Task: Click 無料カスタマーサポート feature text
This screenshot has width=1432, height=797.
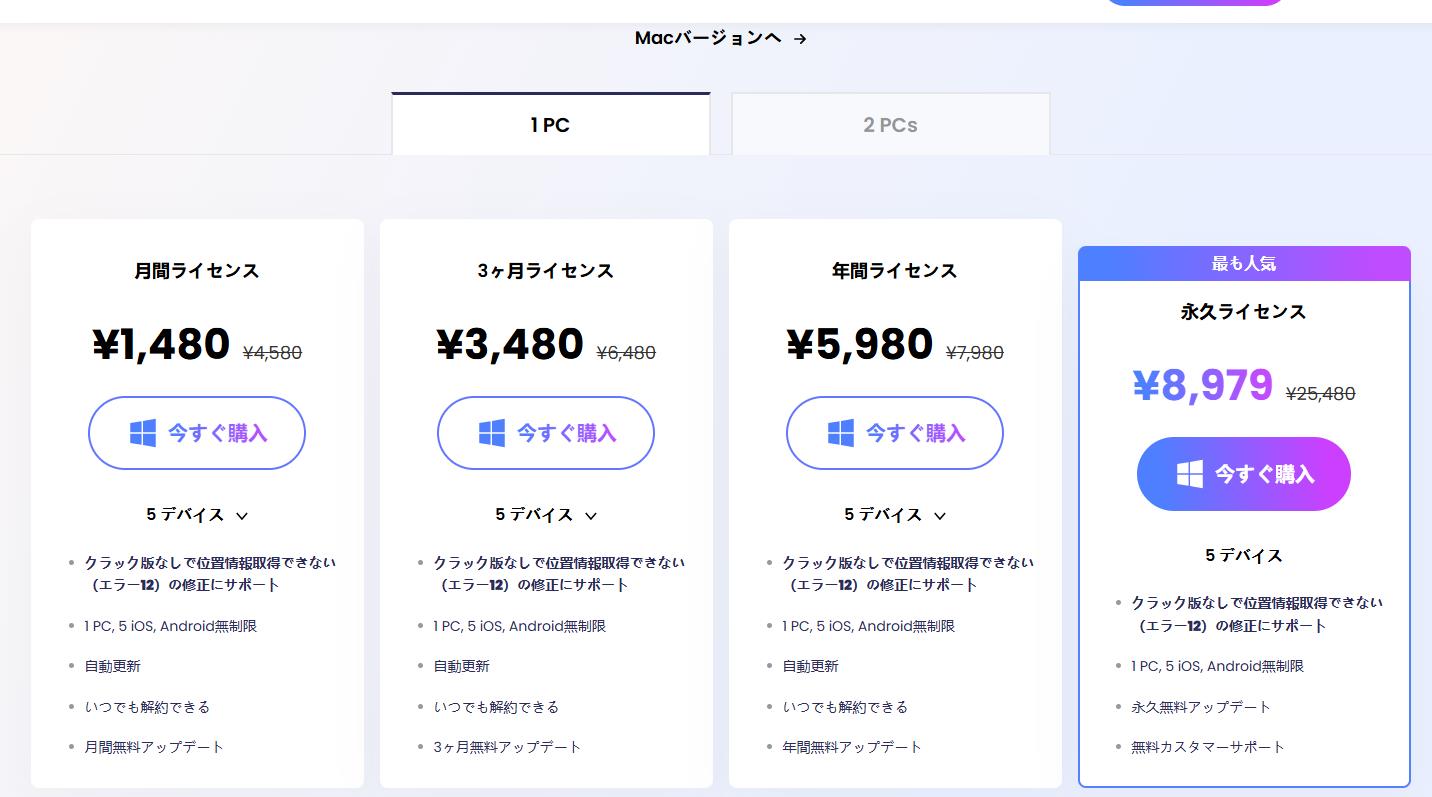Action: pyautogui.click(x=1208, y=747)
